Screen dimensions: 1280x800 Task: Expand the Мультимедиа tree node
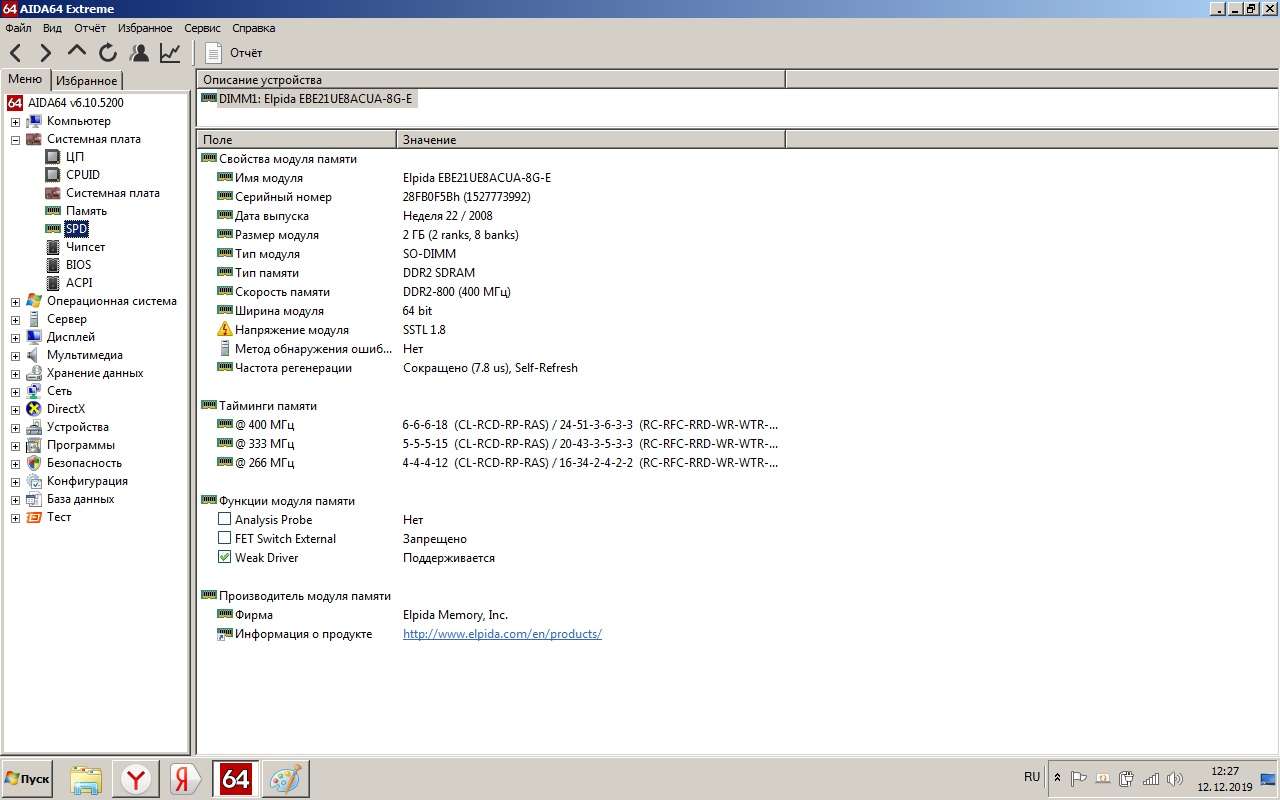[15, 356]
